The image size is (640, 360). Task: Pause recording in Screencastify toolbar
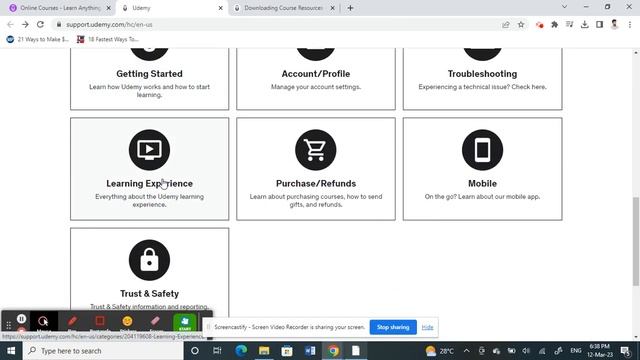click(22, 318)
